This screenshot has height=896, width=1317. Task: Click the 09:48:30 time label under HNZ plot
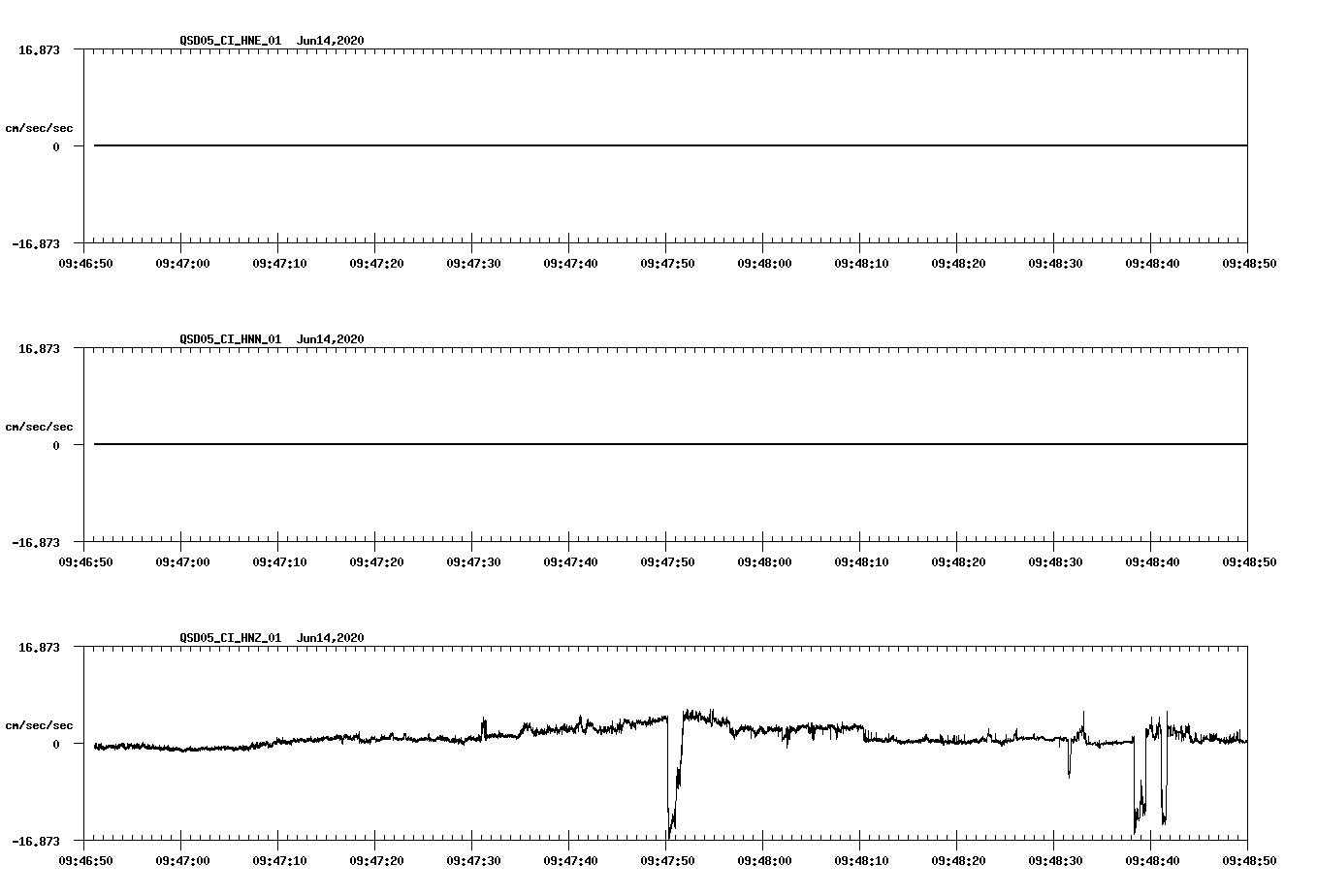click(1055, 860)
